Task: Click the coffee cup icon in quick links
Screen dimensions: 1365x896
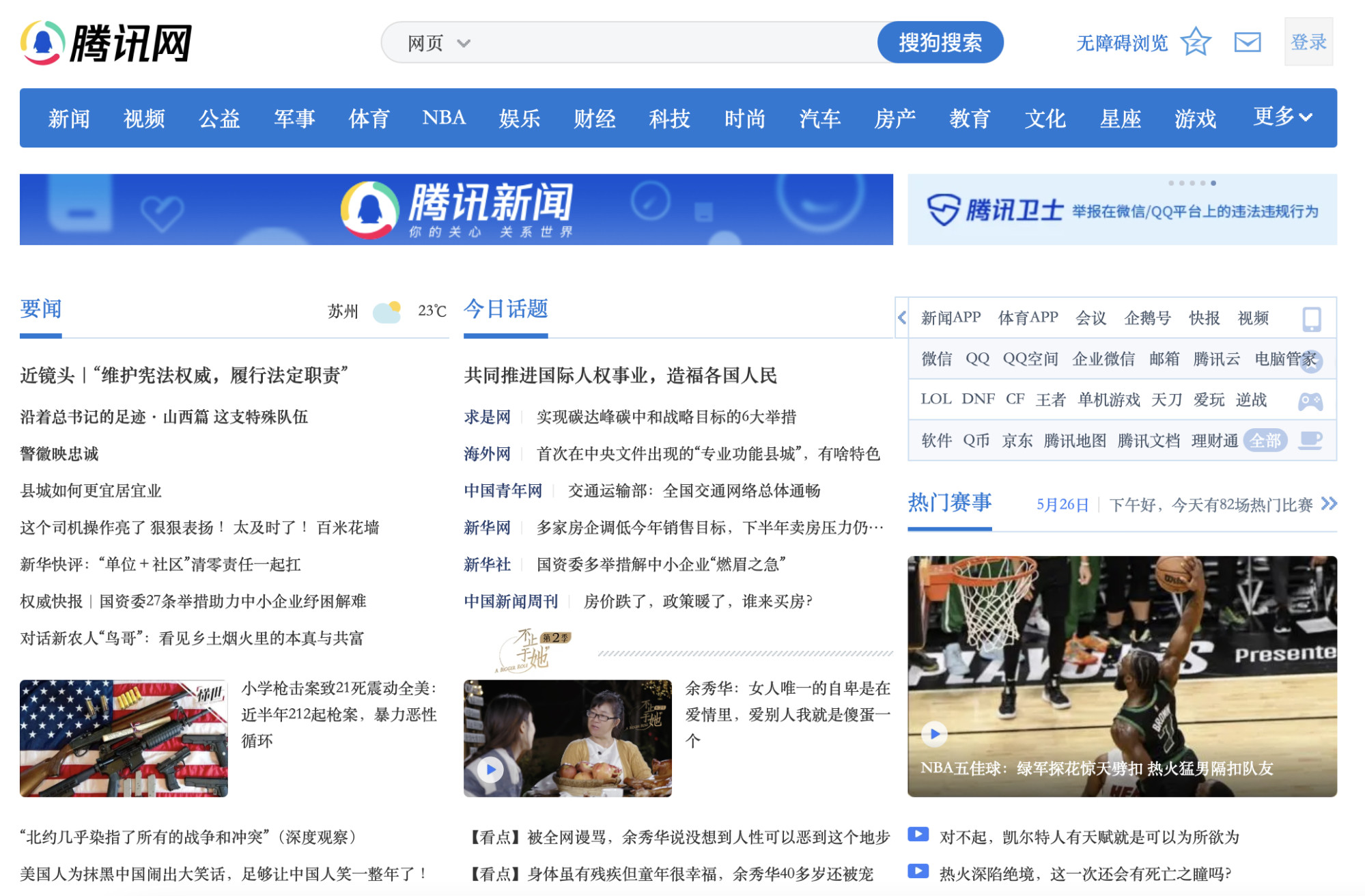Action: (x=1310, y=440)
